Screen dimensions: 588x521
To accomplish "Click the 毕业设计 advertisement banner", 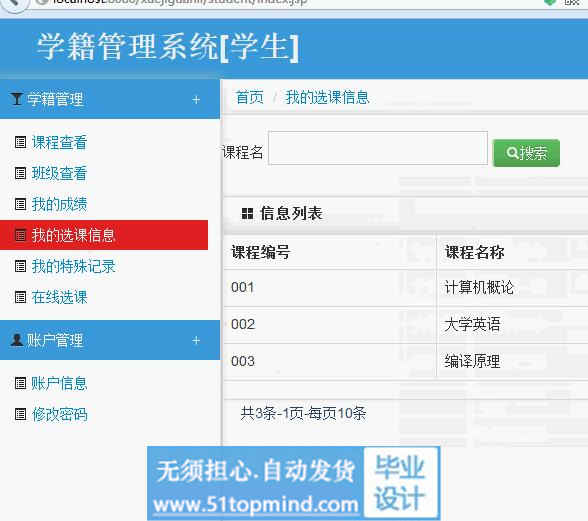I will [x=293, y=483].
